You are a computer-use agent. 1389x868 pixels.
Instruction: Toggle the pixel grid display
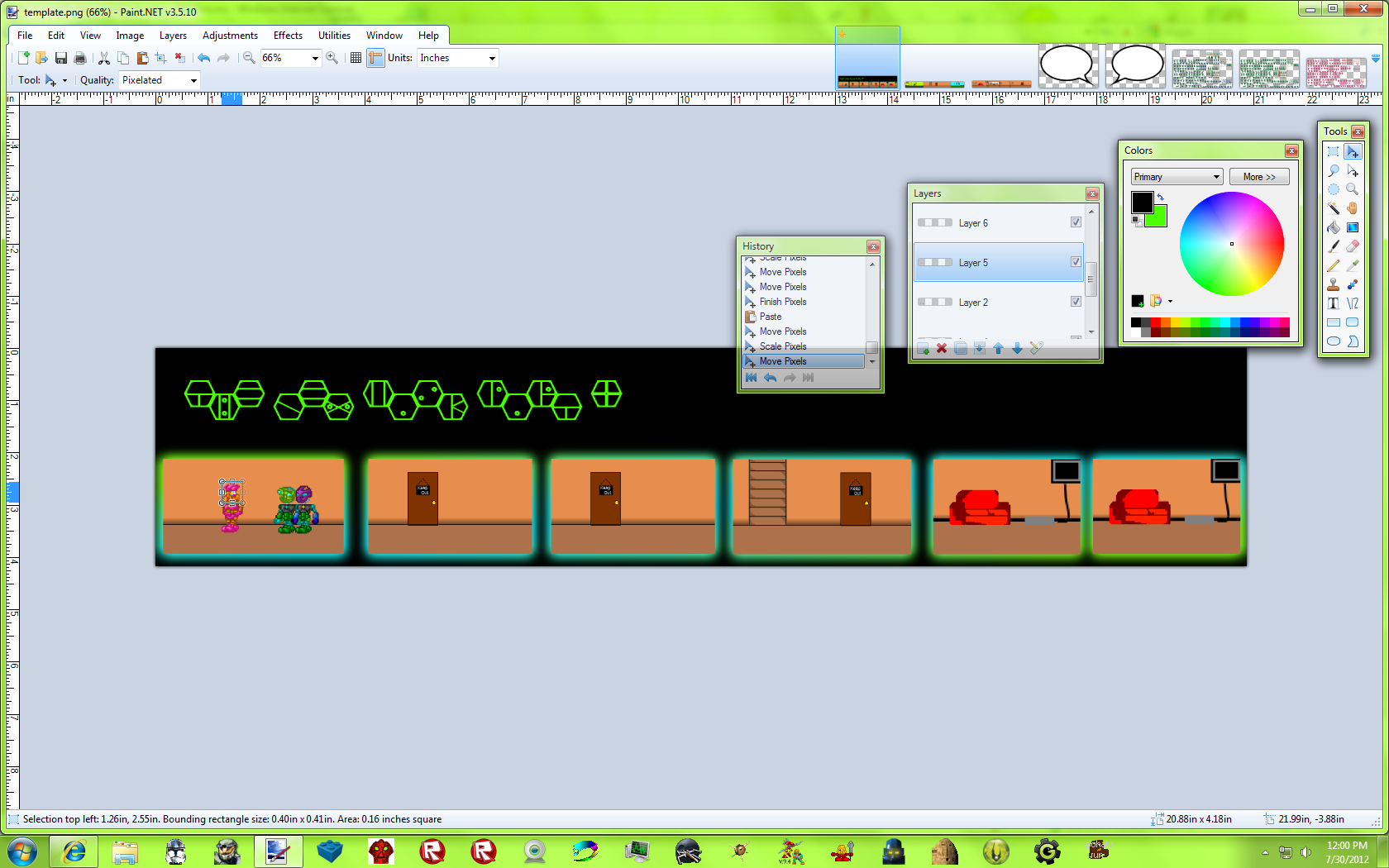(x=356, y=58)
